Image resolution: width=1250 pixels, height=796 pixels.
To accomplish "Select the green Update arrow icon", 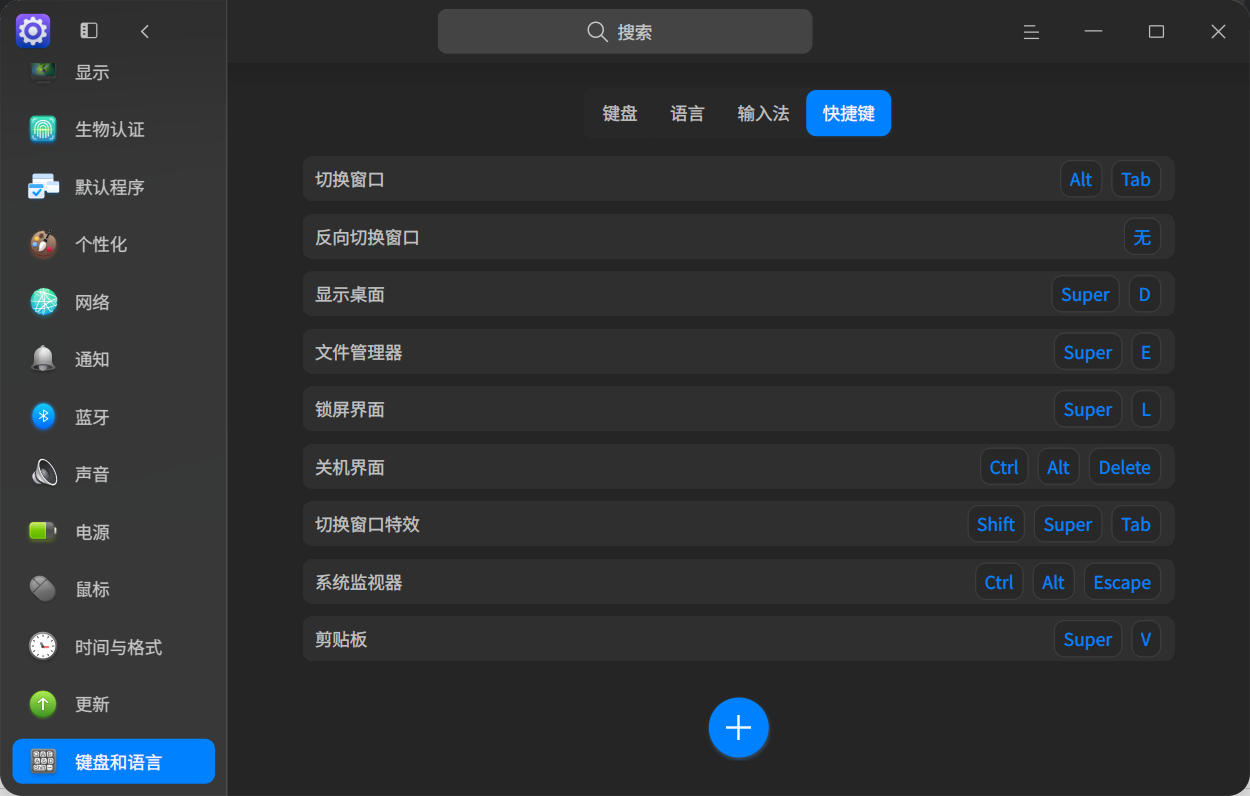I will click(43, 704).
